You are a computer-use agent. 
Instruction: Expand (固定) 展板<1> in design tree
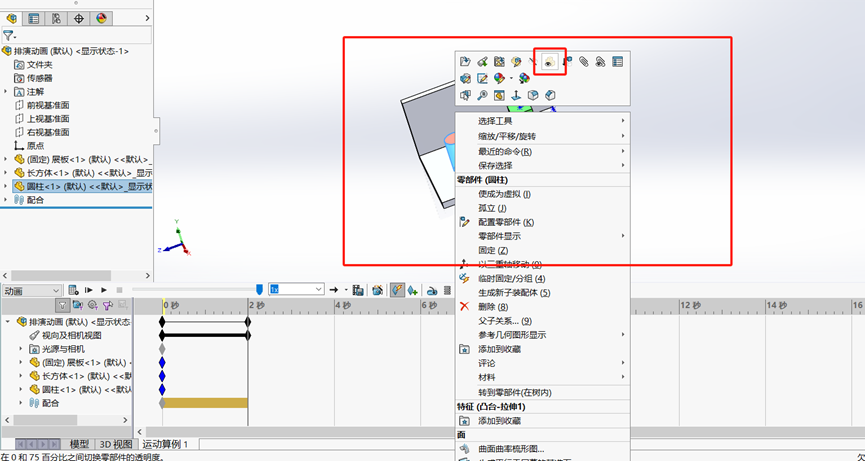pos(6,159)
